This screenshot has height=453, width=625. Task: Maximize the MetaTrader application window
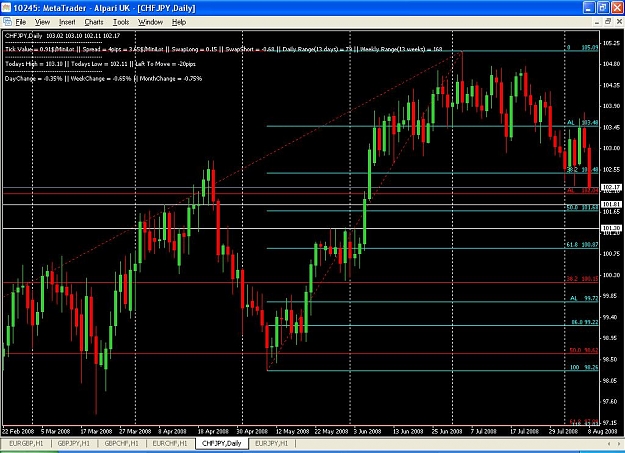(603, 8)
